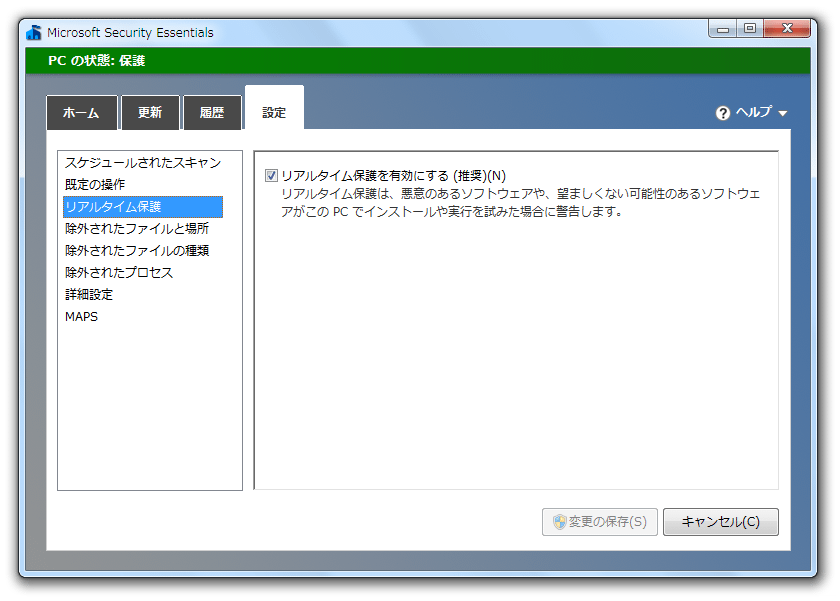
Task: Select 除外されたファイルと場所 in settings list
Action: (x=143, y=229)
